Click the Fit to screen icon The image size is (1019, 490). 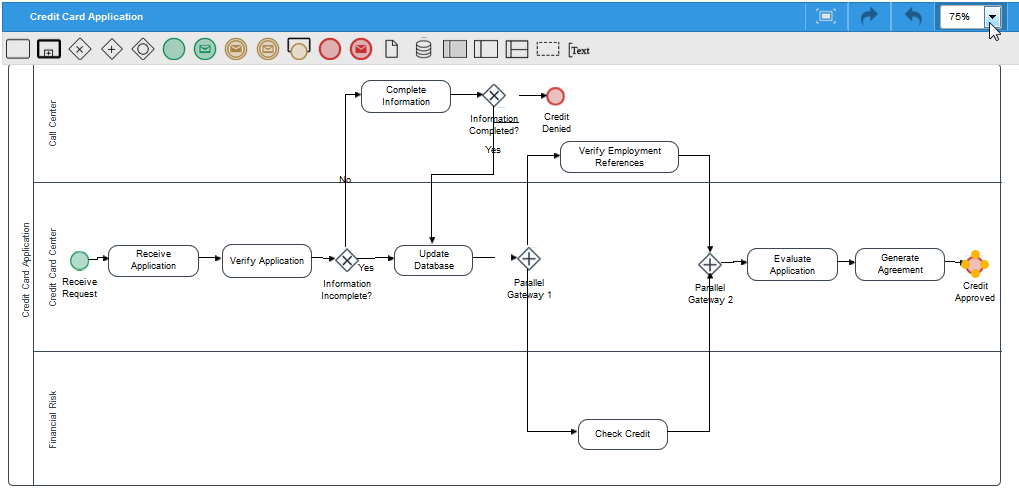[825, 17]
